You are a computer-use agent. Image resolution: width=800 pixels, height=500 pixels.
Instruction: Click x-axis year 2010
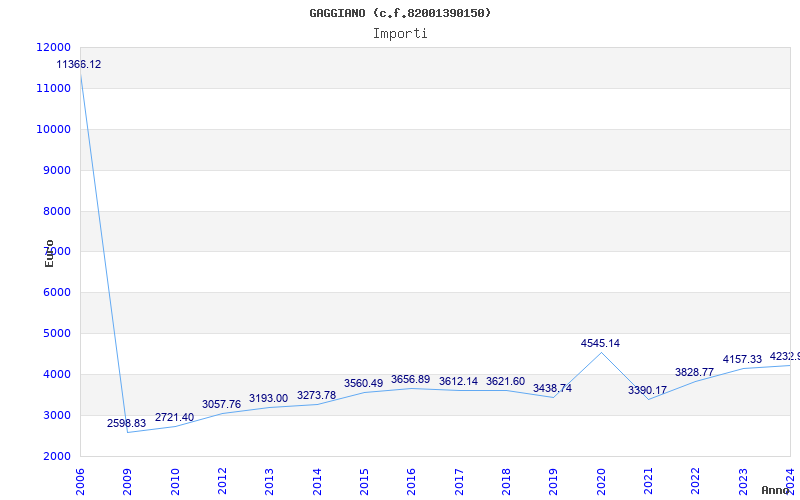(x=176, y=482)
